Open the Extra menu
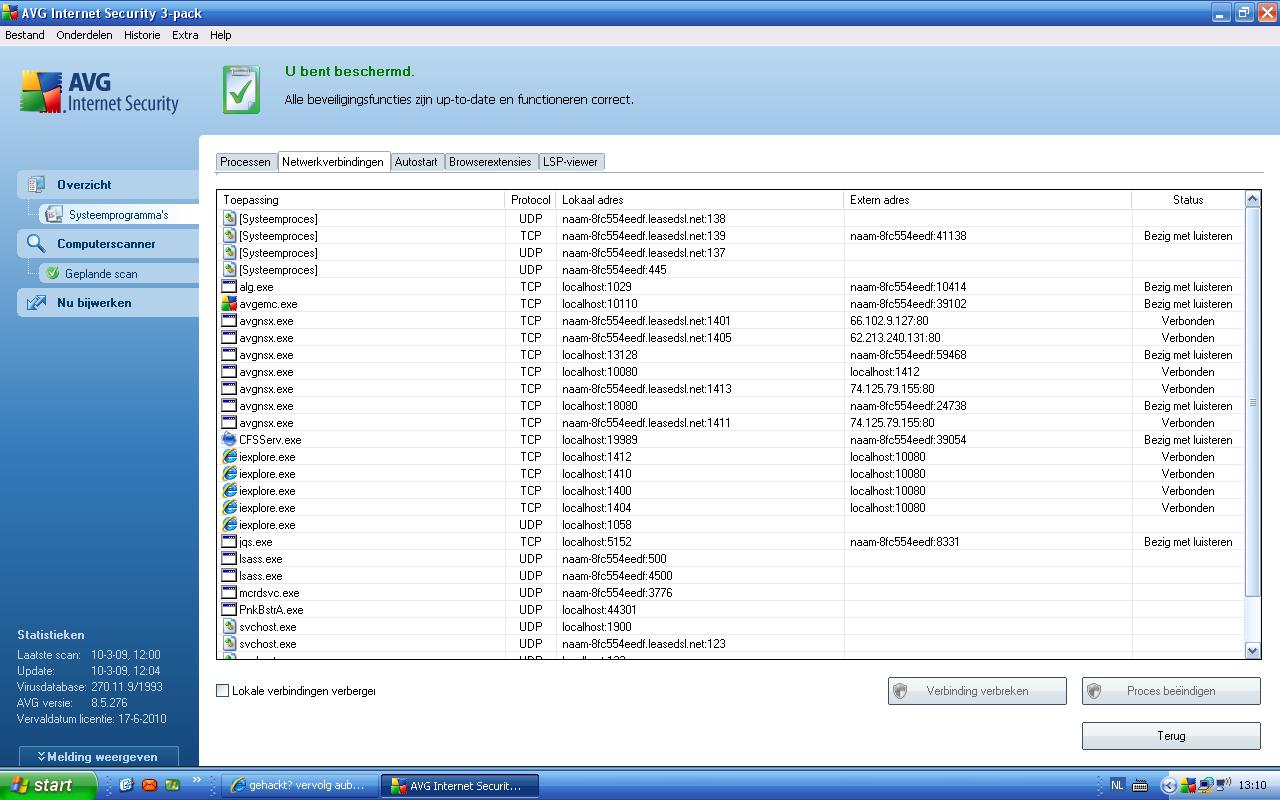Viewport: 1280px width, 800px height. point(185,35)
